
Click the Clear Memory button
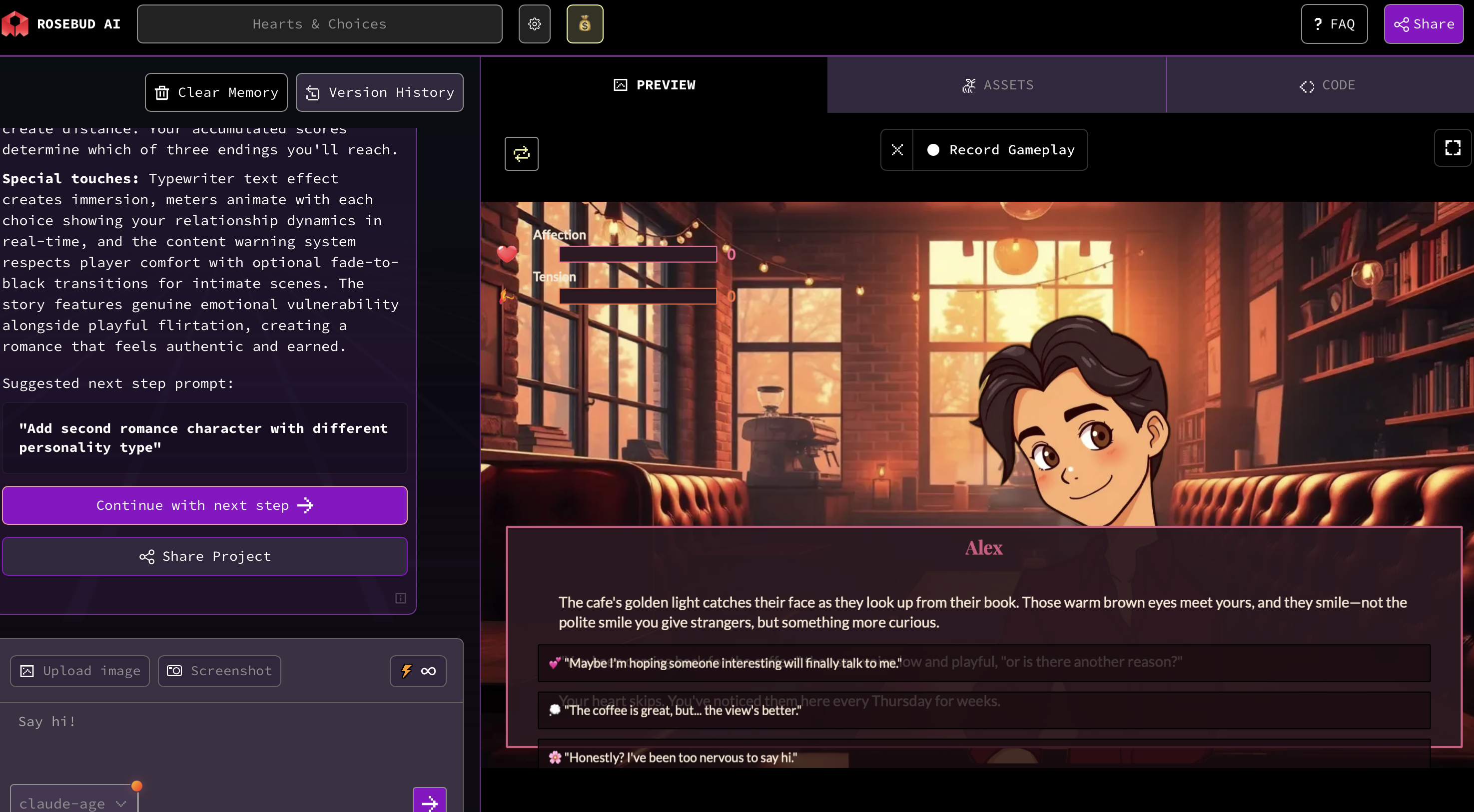(216, 93)
